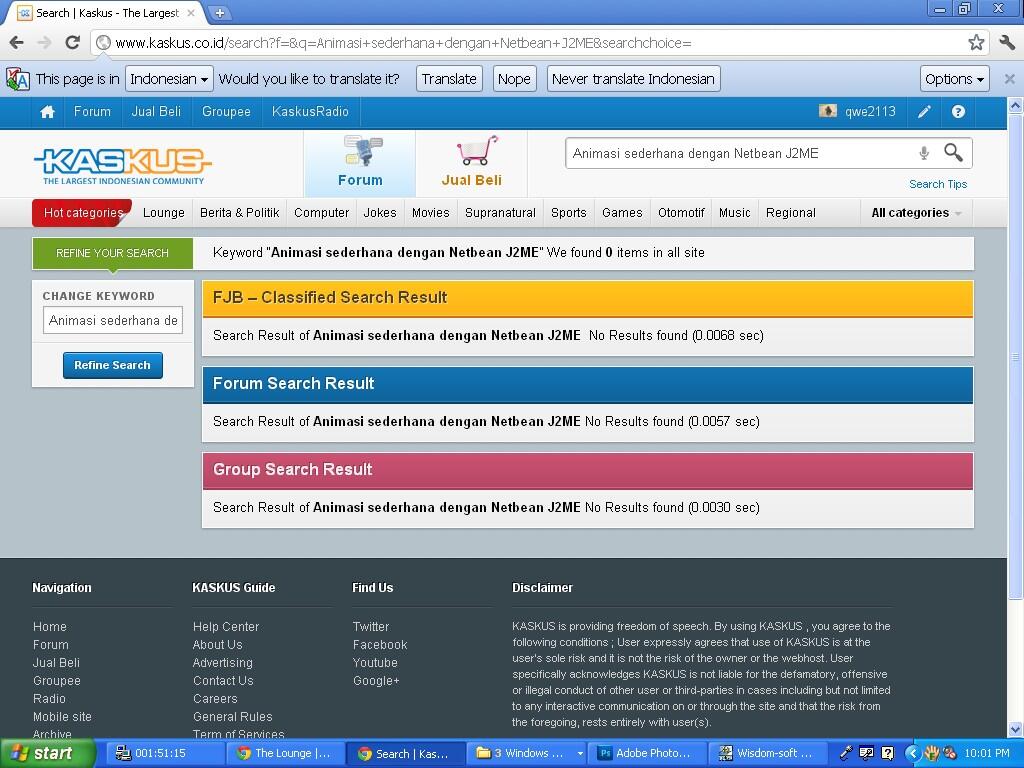This screenshot has height=768, width=1024.
Task: Open Youtube link under Find Us
Action: point(376,663)
